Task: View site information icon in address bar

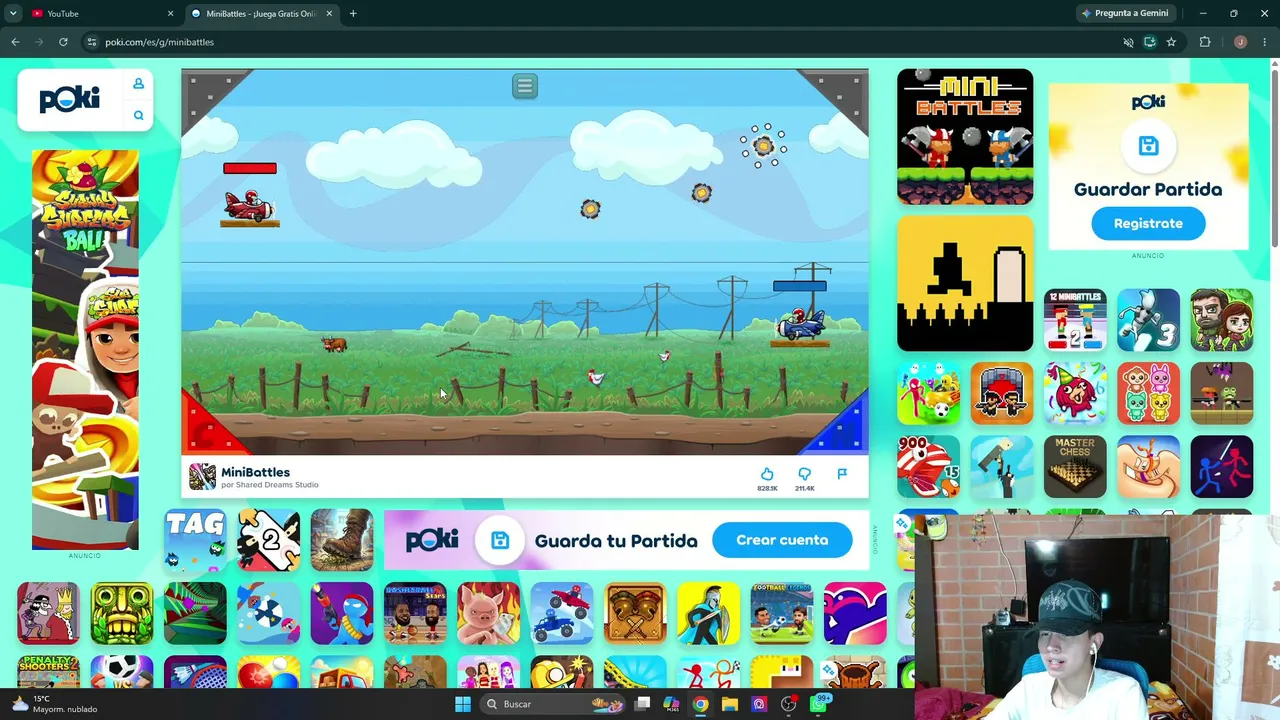Action: point(91,42)
